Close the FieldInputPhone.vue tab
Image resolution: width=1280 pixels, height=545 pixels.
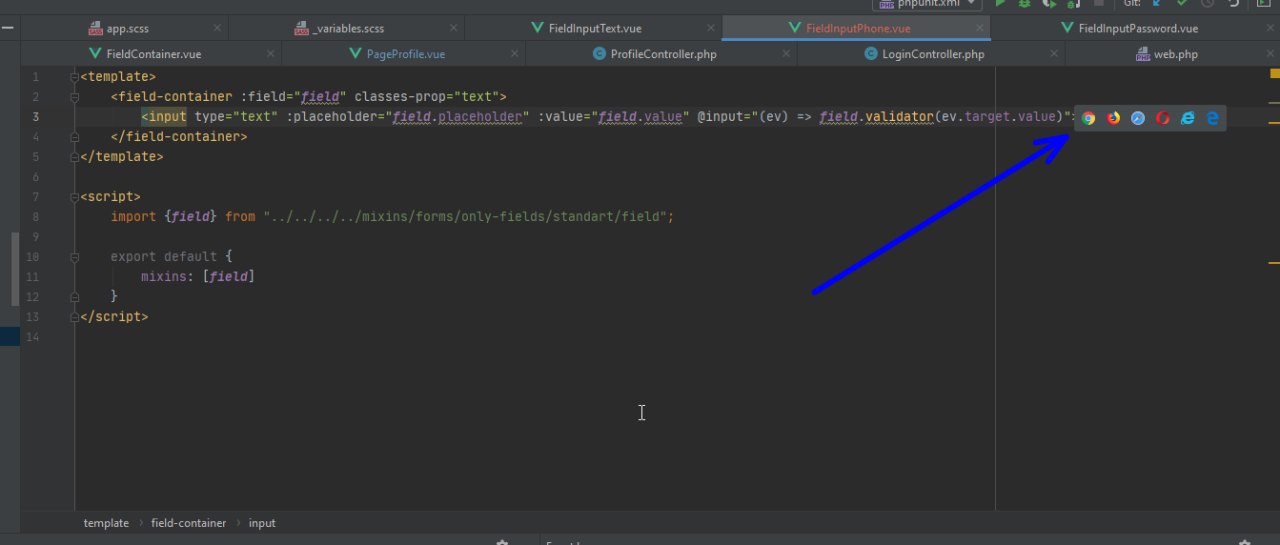pyautogui.click(x=980, y=28)
